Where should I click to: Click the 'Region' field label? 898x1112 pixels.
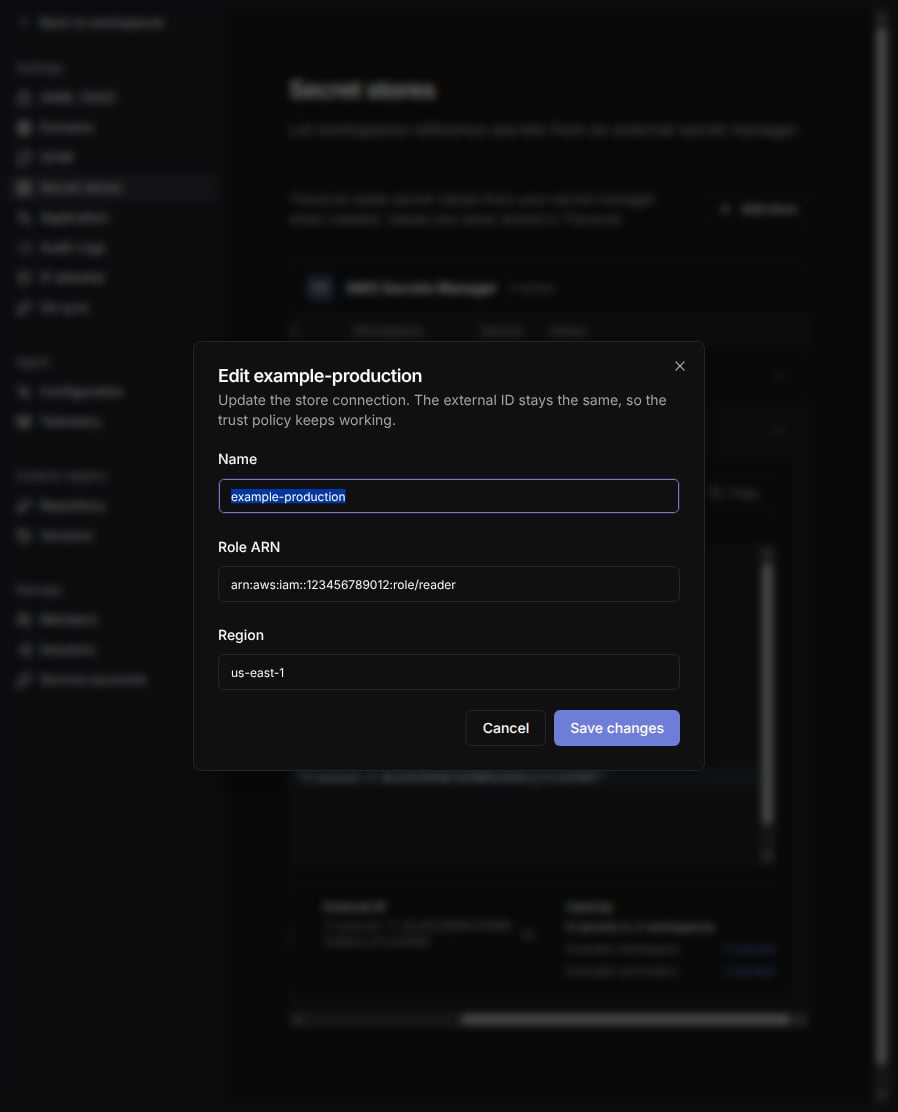coord(240,635)
